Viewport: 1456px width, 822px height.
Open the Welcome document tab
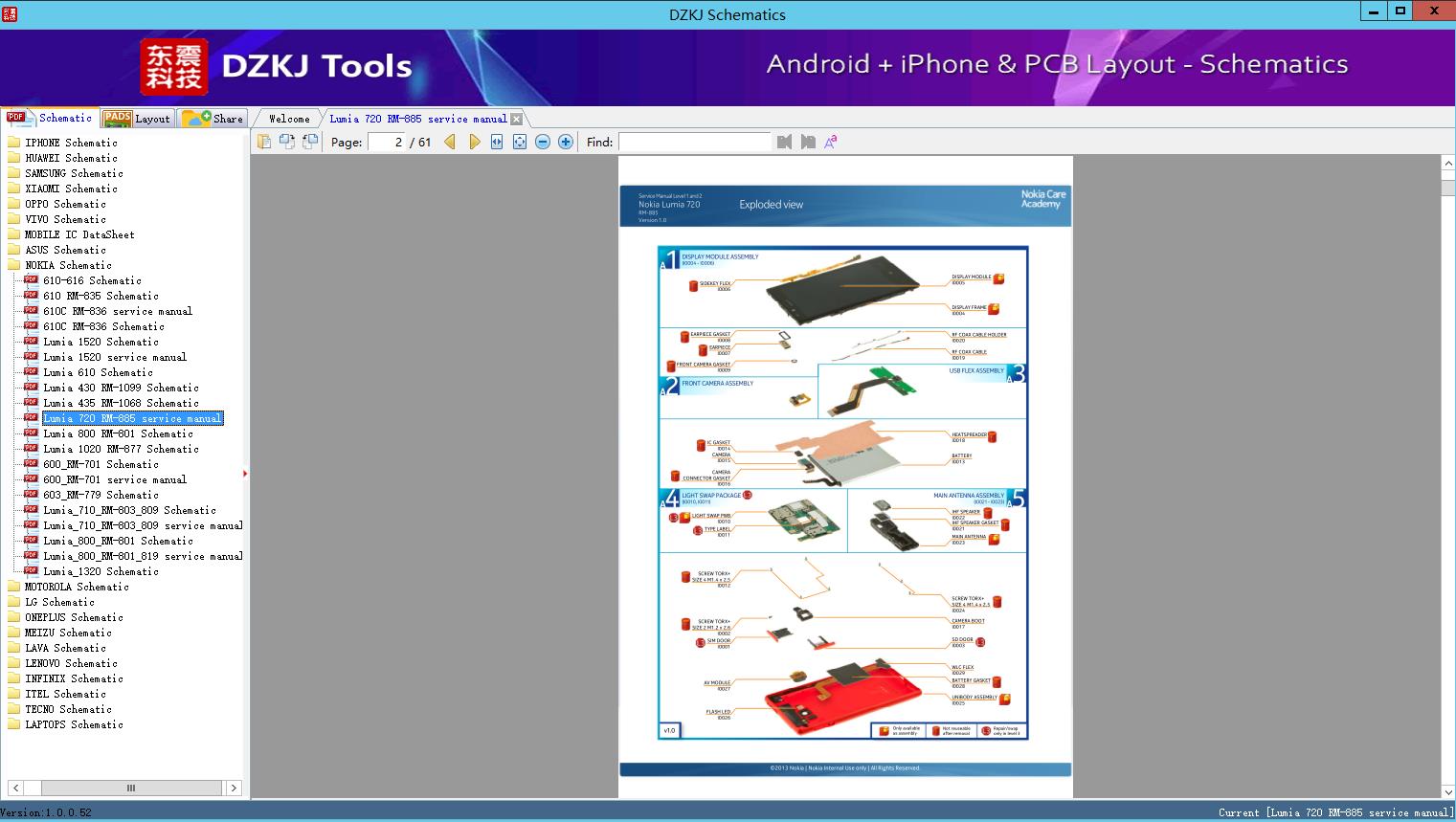click(x=289, y=119)
